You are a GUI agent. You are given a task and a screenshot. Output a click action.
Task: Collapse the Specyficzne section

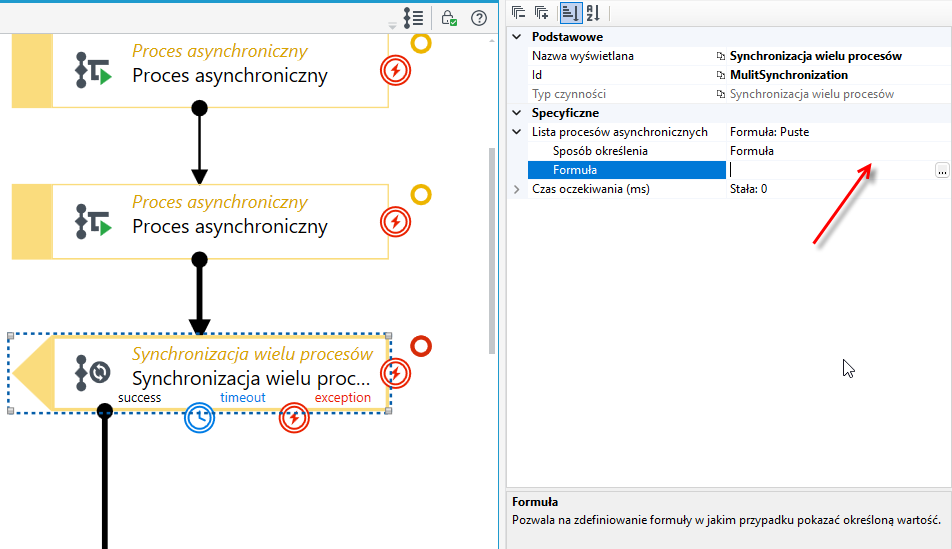coord(517,113)
